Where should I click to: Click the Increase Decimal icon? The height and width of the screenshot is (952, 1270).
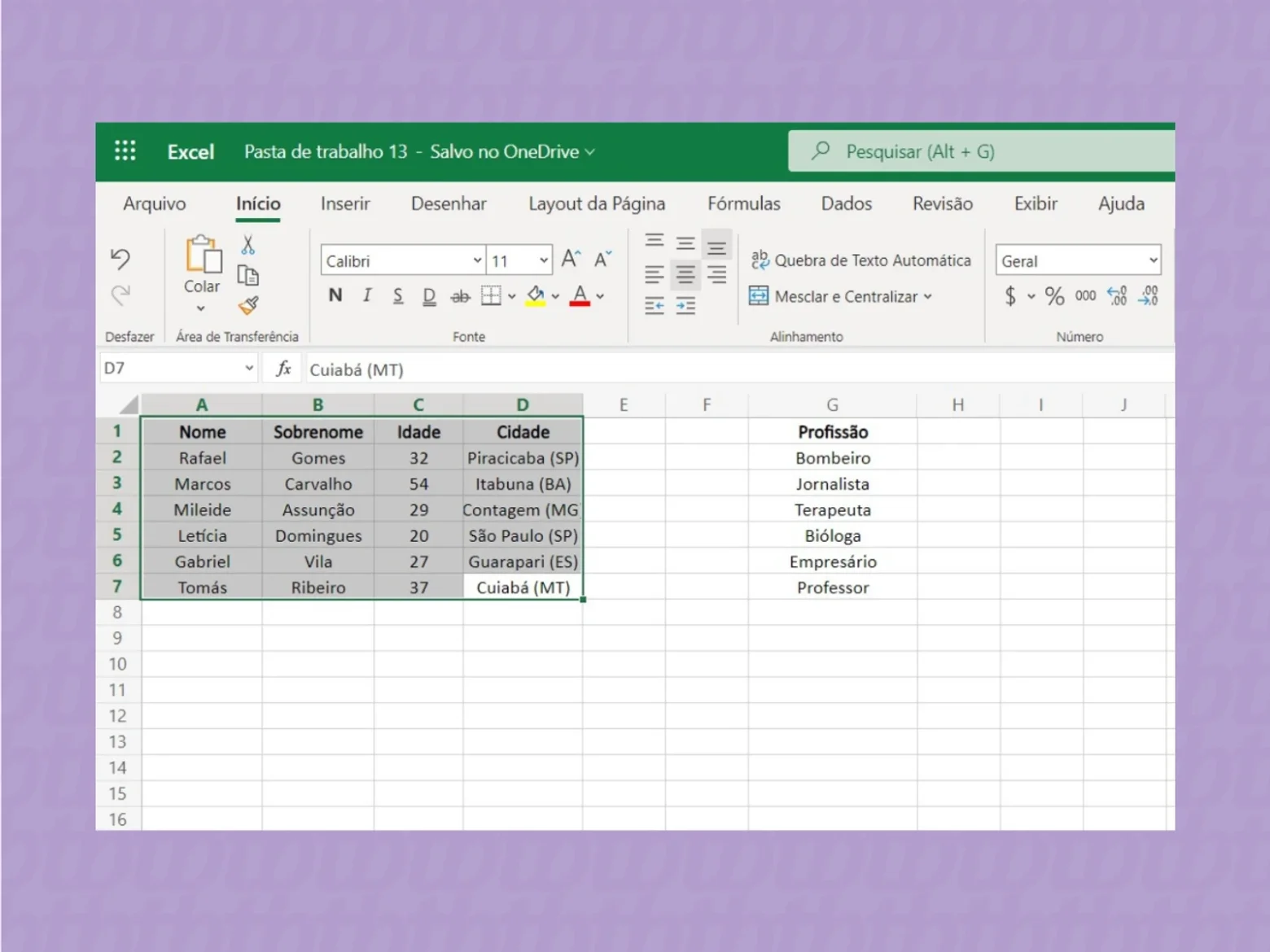pos(1117,295)
